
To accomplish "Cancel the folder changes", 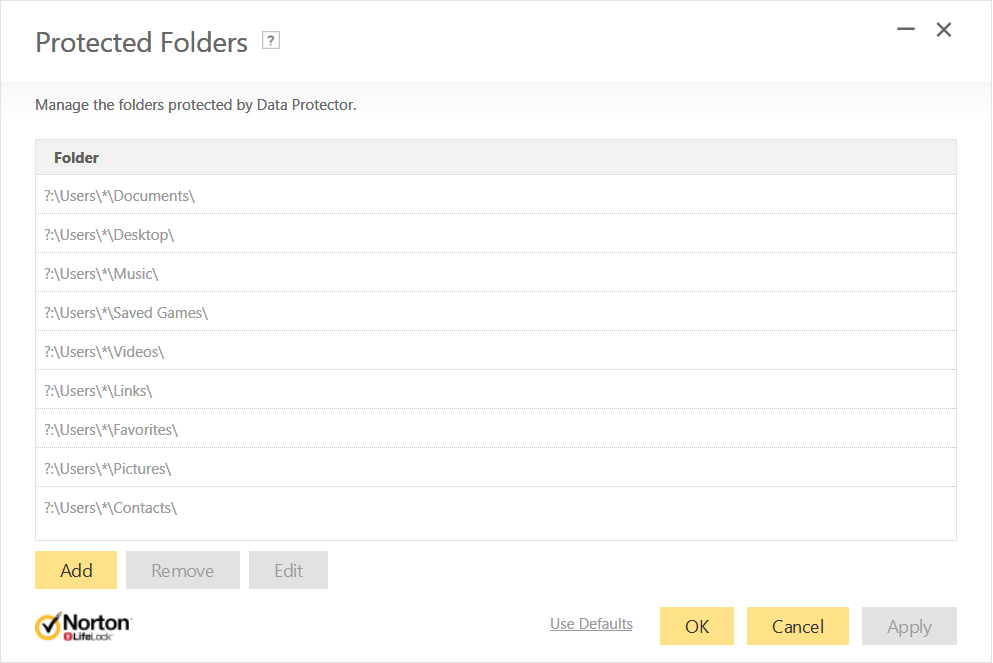I will (797, 626).
